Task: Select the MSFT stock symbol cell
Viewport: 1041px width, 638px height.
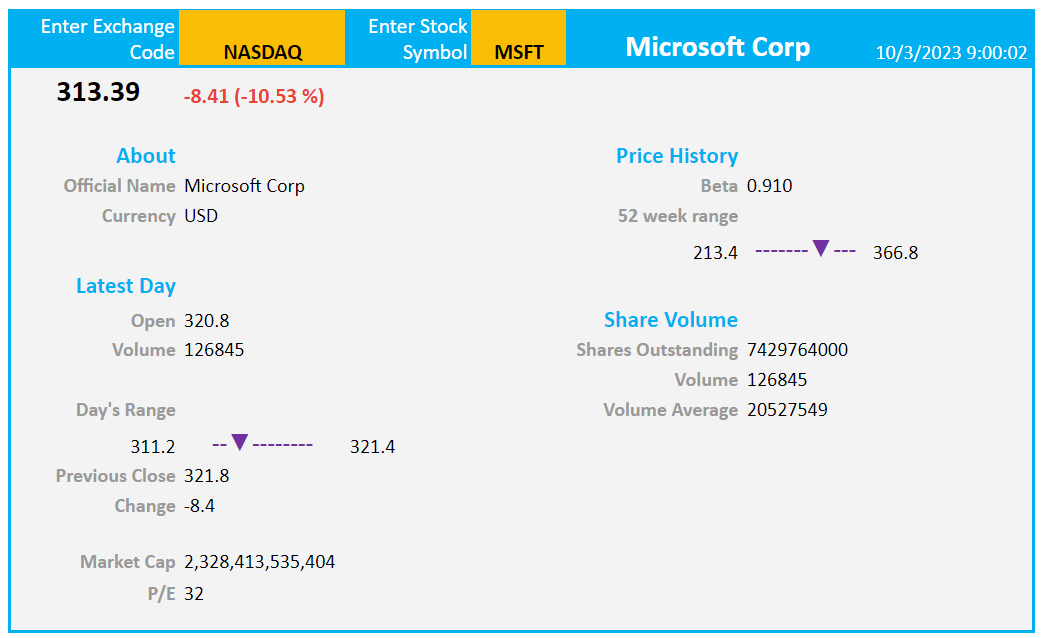Action: tap(519, 38)
